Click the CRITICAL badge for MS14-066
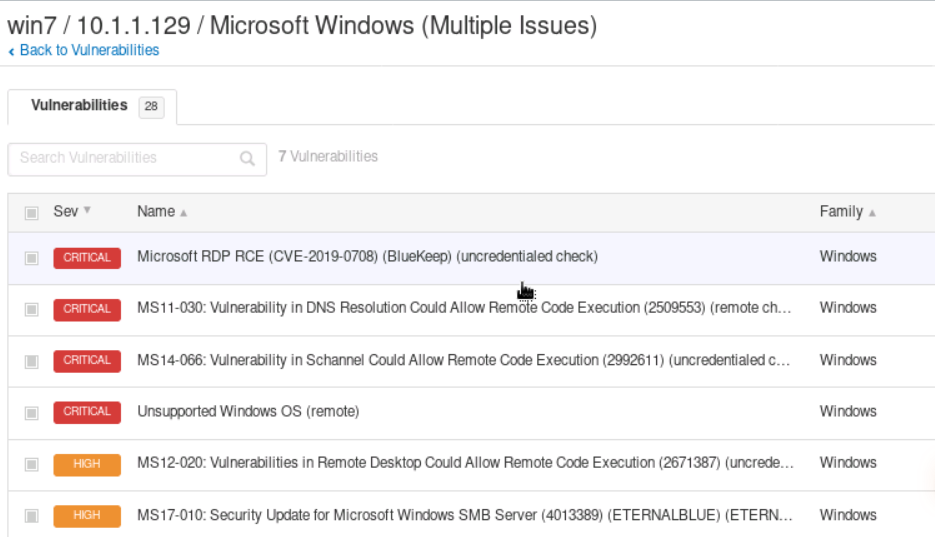 (x=87, y=360)
